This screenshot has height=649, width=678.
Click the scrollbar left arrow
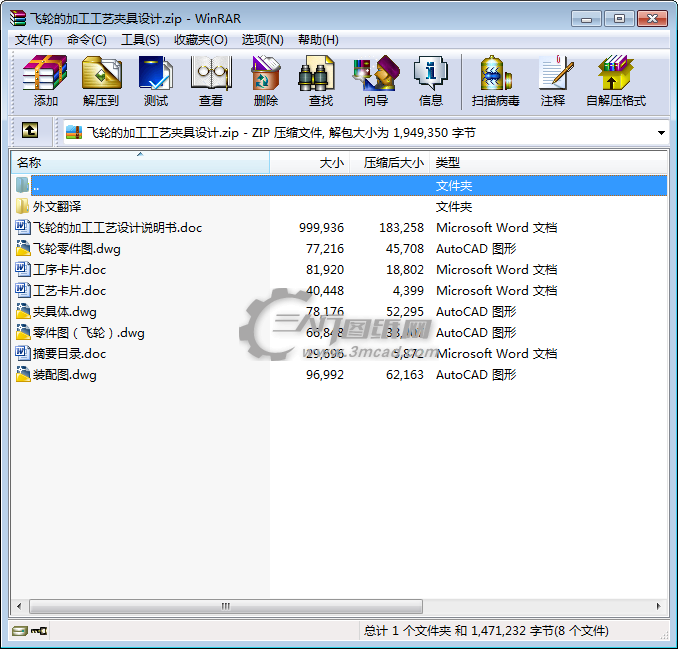point(19,606)
